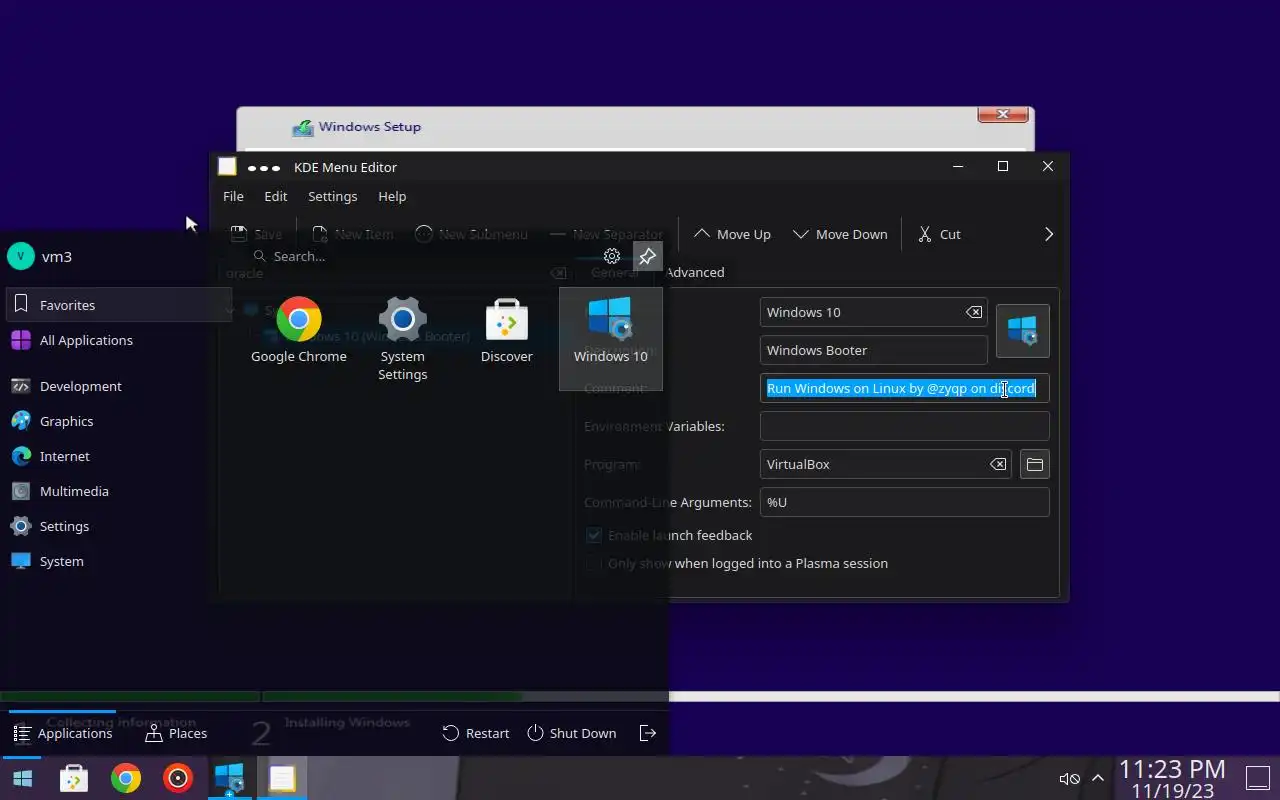Open Discover from the taskbar
Image resolution: width=1280 pixels, height=800 pixels.
[74, 778]
